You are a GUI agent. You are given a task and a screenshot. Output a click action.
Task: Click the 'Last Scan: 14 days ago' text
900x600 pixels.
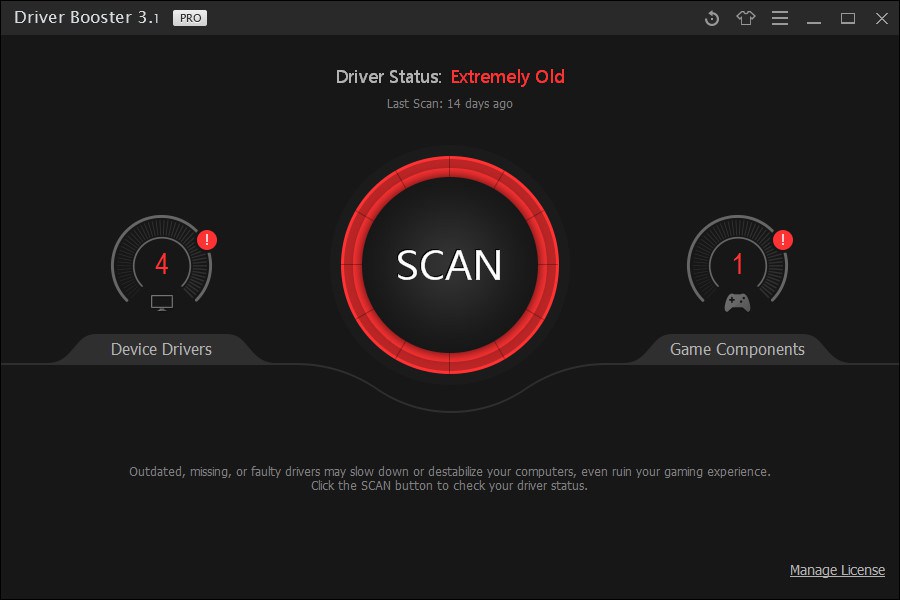click(x=450, y=104)
